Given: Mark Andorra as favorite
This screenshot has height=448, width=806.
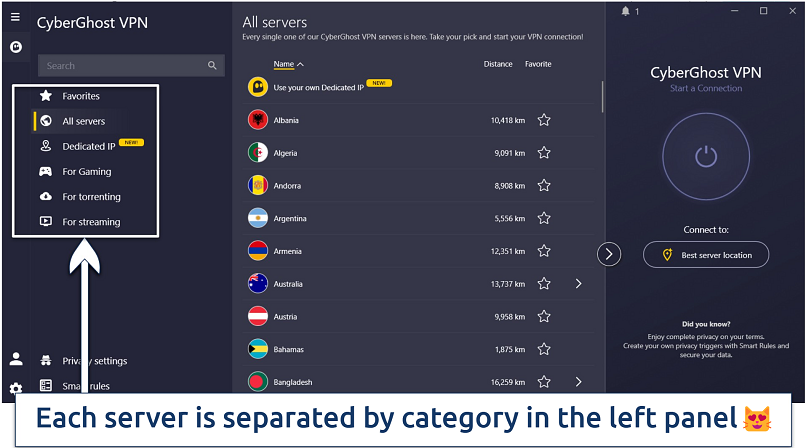Looking at the screenshot, I should point(544,185).
